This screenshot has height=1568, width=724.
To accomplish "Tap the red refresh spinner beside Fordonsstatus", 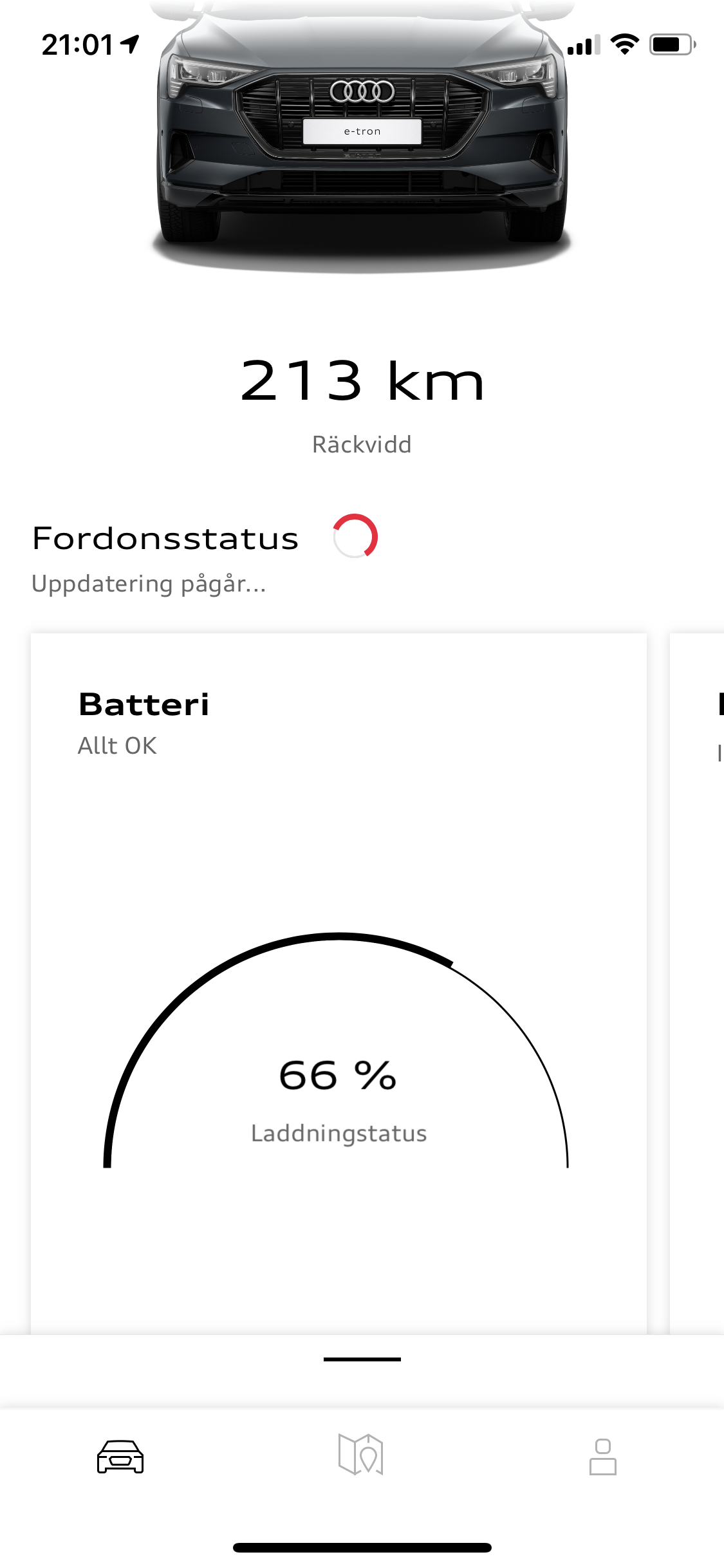I will click(x=355, y=536).
